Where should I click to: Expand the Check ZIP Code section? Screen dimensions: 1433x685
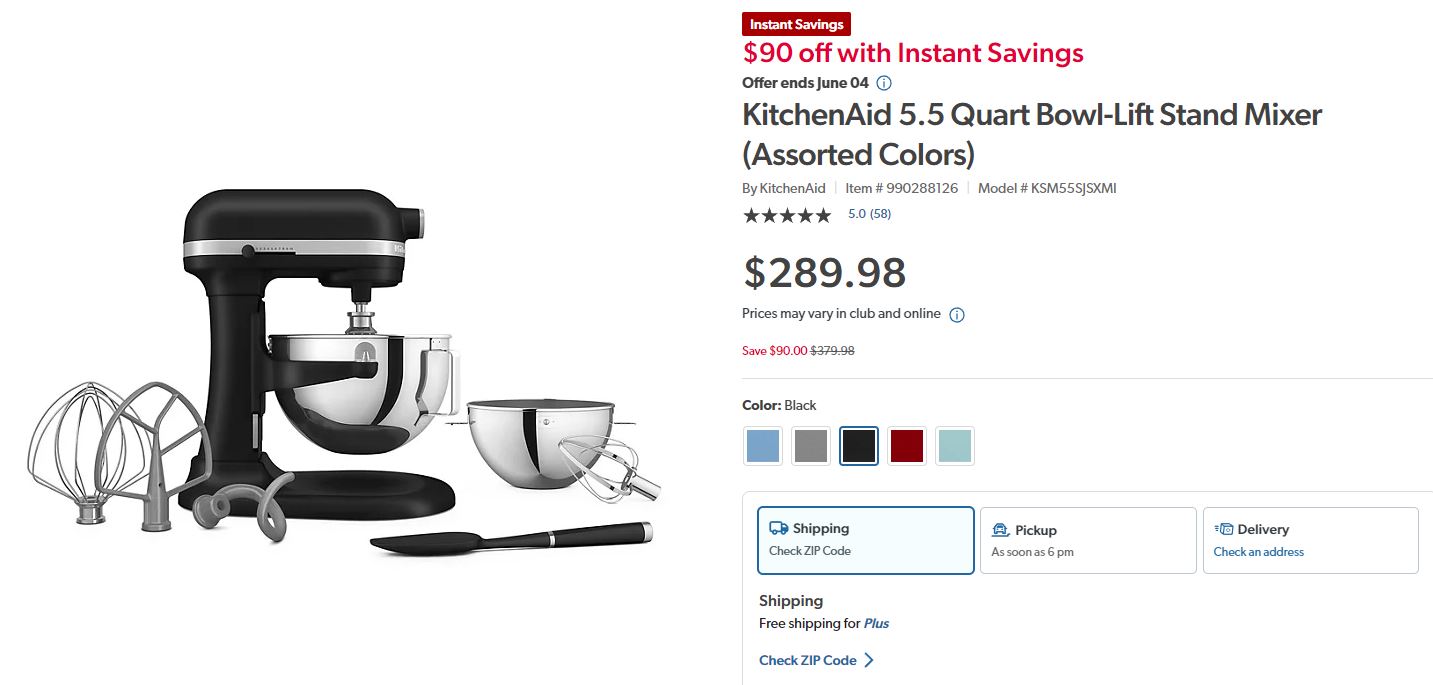click(806, 660)
